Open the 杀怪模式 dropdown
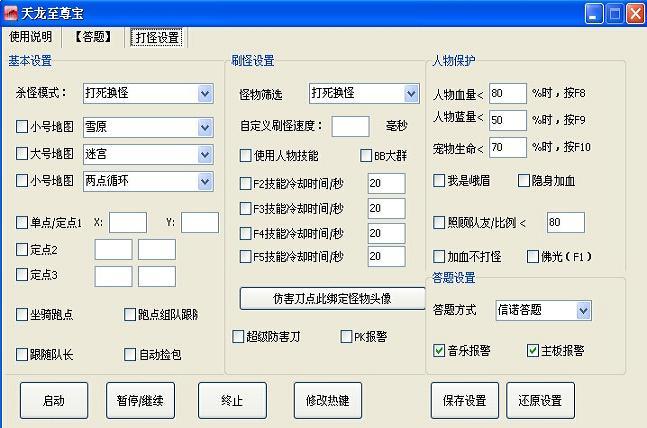The image size is (647, 428). [205, 93]
